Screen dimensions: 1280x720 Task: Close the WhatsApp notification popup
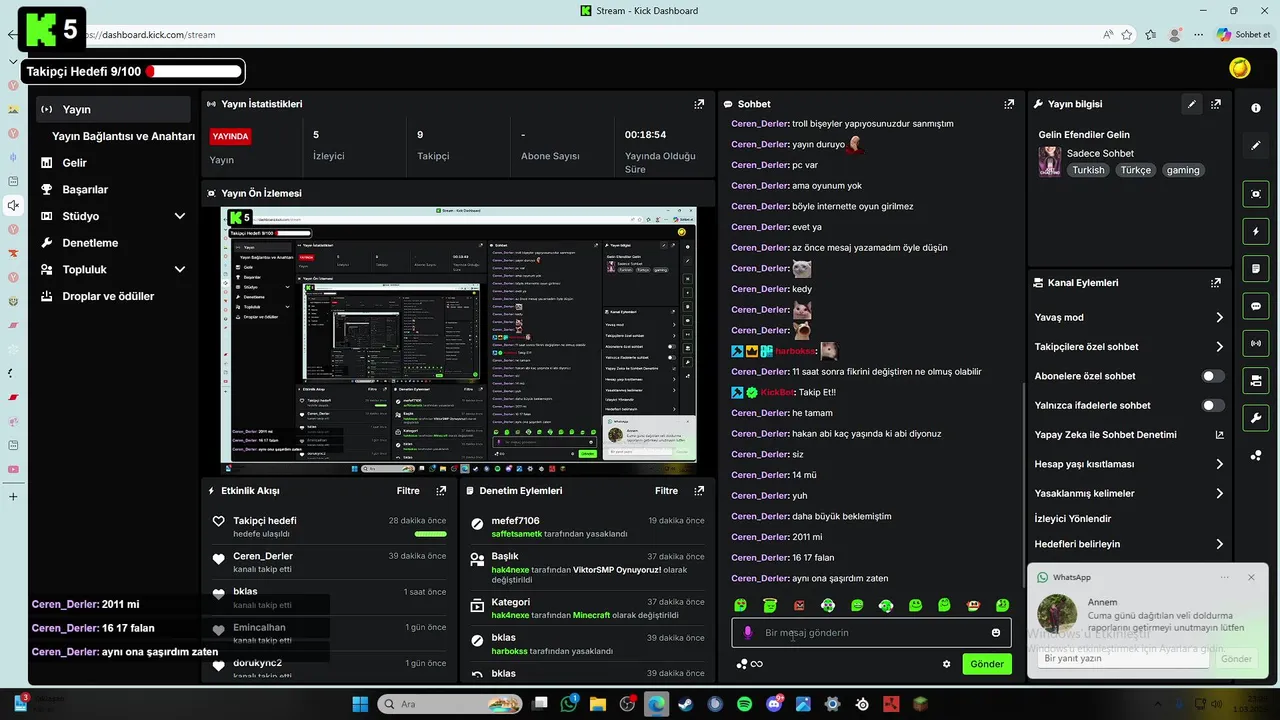(x=1251, y=577)
